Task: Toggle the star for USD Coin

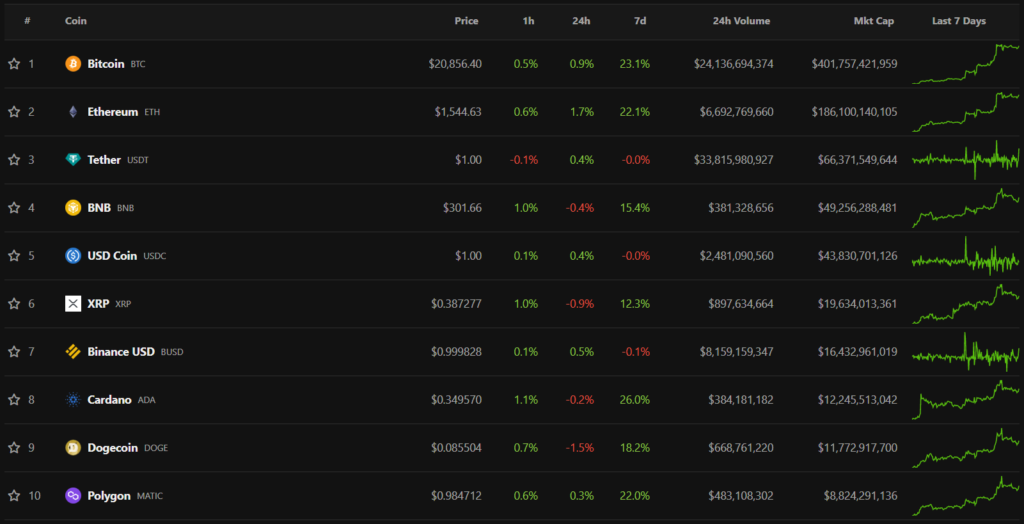Action: click(x=14, y=255)
